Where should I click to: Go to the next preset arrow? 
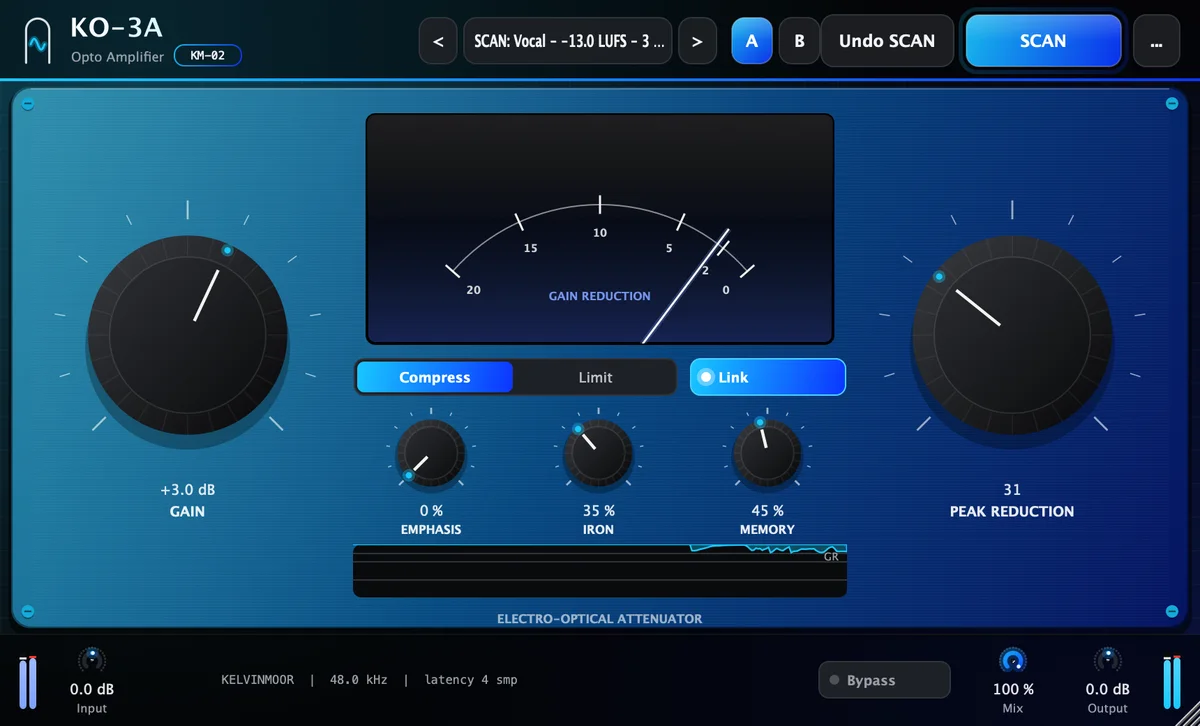point(697,41)
